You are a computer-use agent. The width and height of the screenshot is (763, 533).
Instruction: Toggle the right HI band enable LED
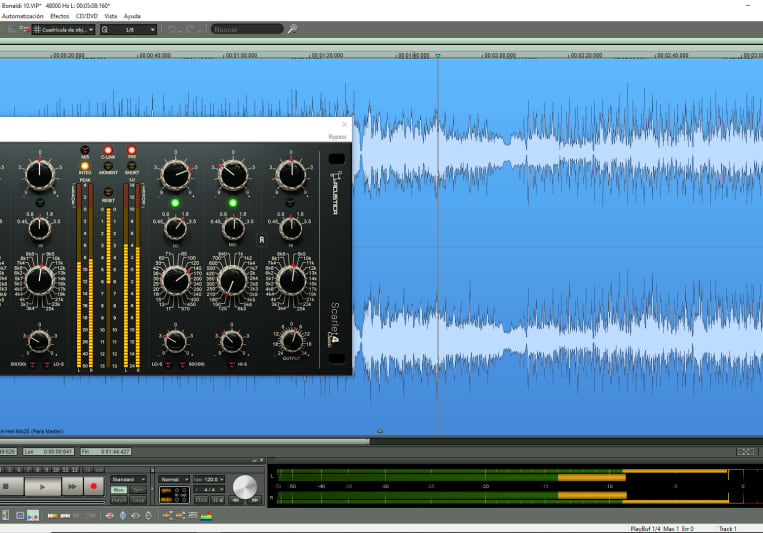(x=290, y=202)
